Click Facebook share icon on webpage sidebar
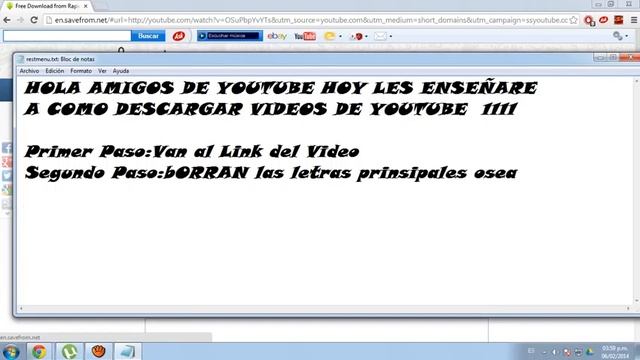The height and width of the screenshot is (360, 640). (x=7, y=148)
